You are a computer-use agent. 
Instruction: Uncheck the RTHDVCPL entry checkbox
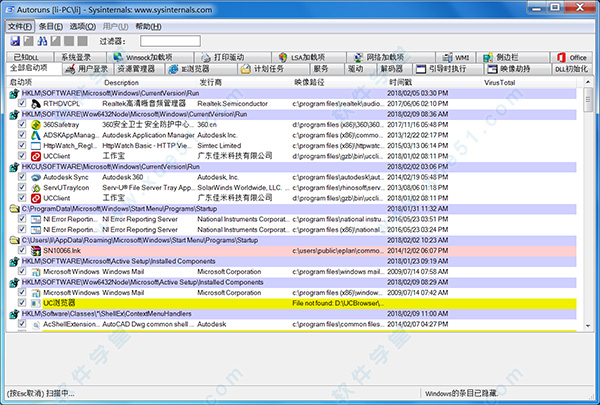(22, 103)
